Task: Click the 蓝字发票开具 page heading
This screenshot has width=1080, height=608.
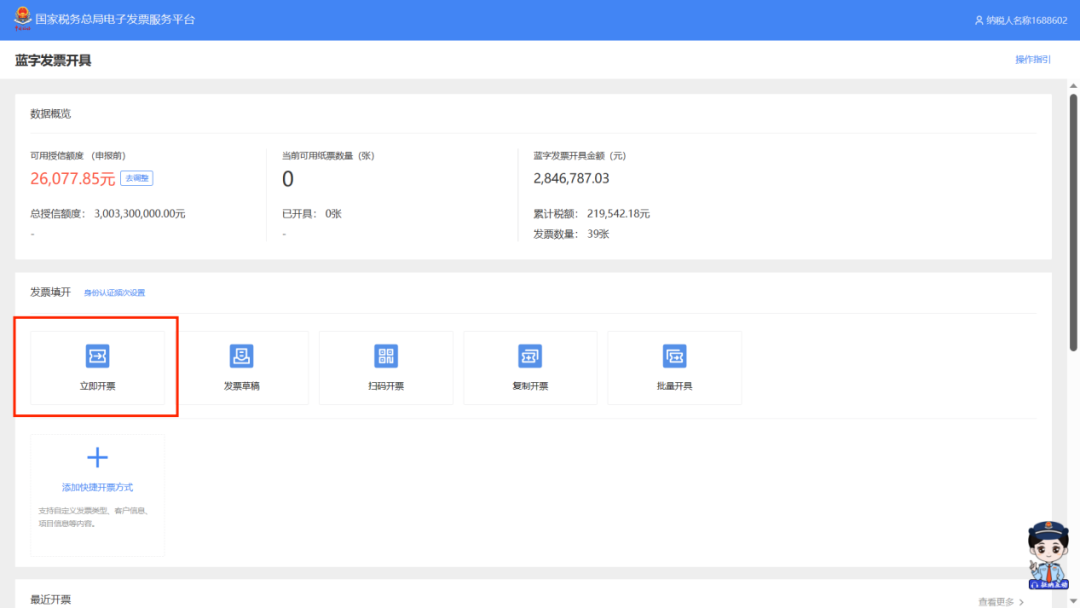Action: click(x=53, y=61)
